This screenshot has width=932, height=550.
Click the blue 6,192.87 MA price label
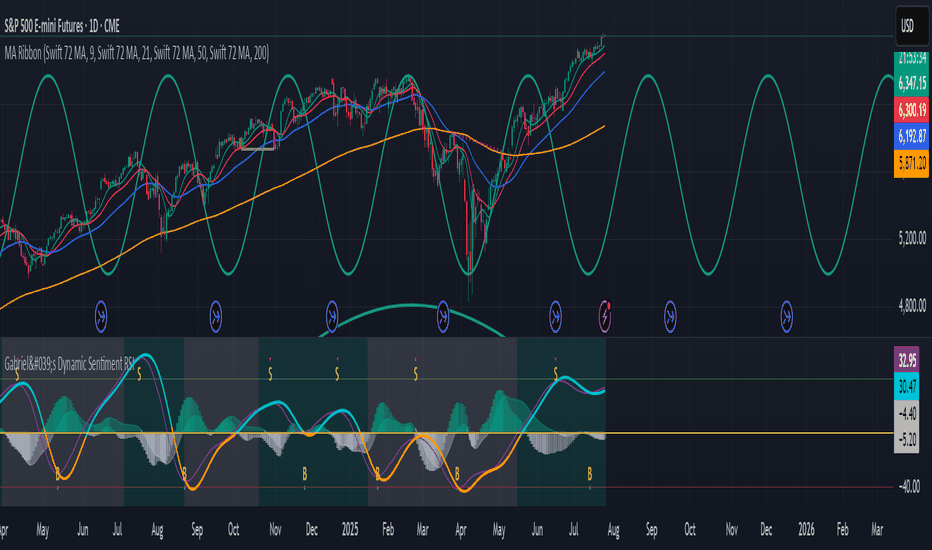click(x=911, y=136)
